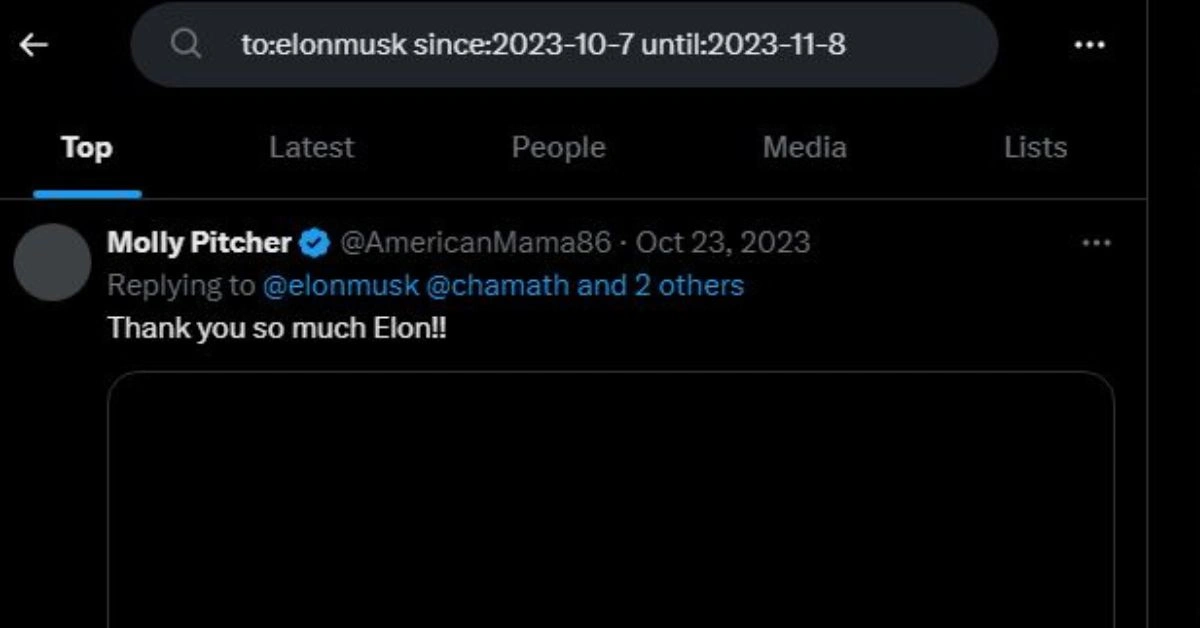Screen dimensions: 1200x628
Task: Show the "and 2 others" recipients
Action: tap(661, 286)
